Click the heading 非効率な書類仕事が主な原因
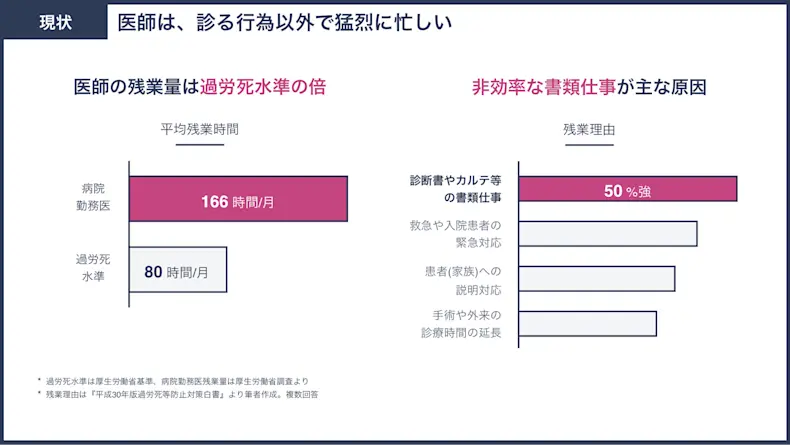The image size is (790, 445). [589, 87]
